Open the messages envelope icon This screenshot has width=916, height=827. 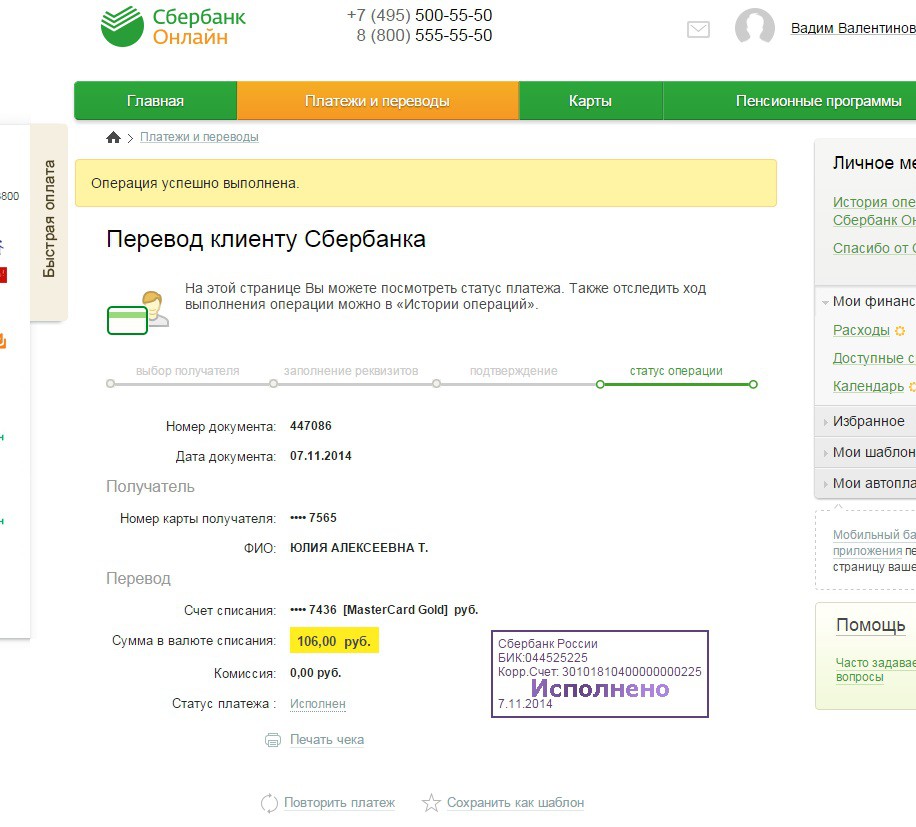pyautogui.click(x=698, y=29)
